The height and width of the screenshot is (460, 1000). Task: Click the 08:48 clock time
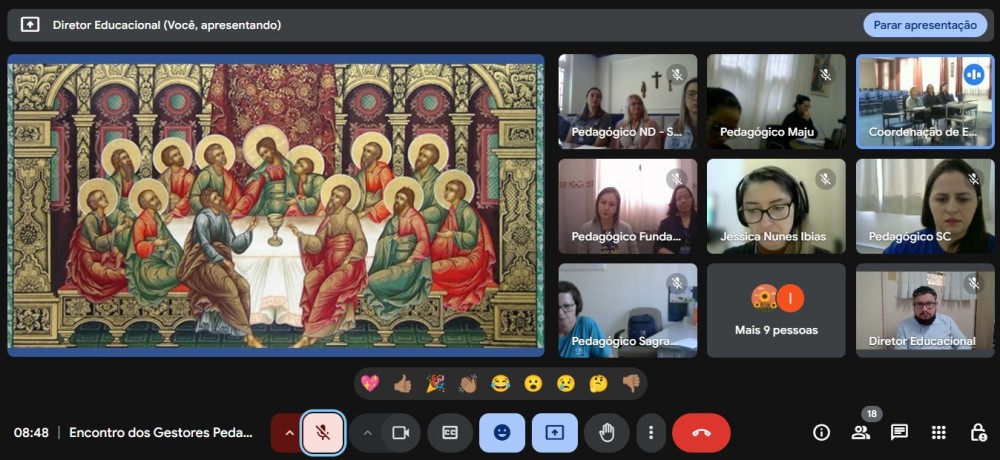tap(31, 433)
